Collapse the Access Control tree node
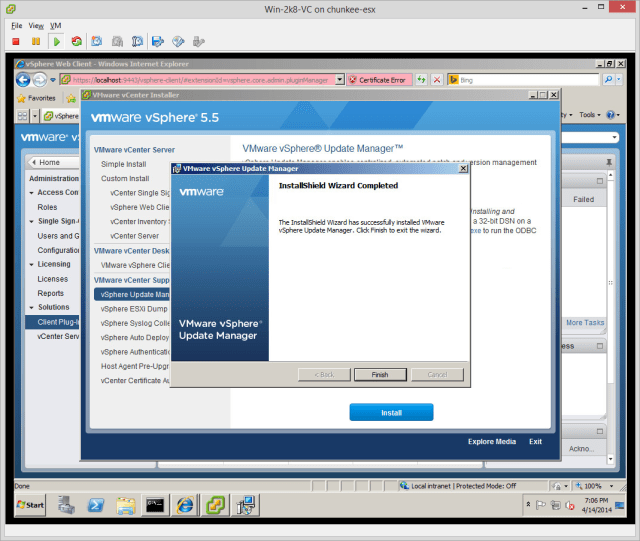Screen dimensions: 640x541 point(31,193)
